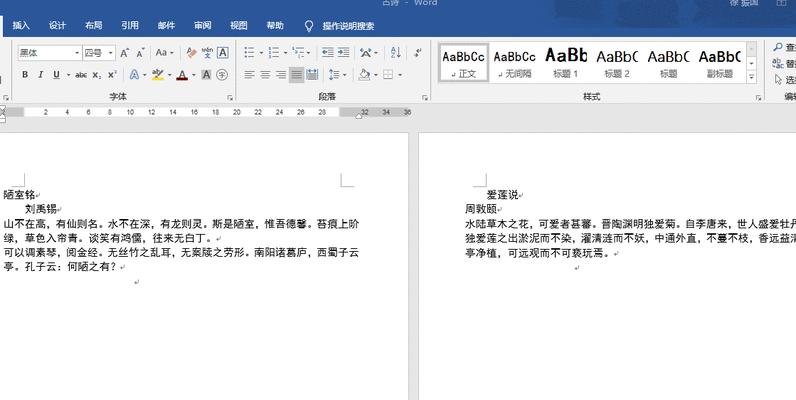Viewport: 796px width, 400px height.
Task: Click the line spacing icon
Action: coord(334,75)
